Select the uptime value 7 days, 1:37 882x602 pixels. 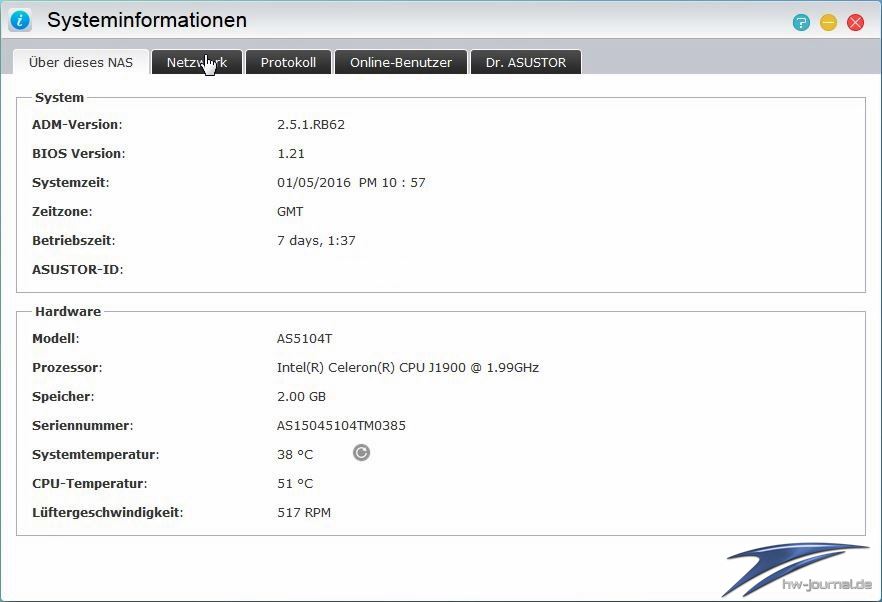point(316,241)
